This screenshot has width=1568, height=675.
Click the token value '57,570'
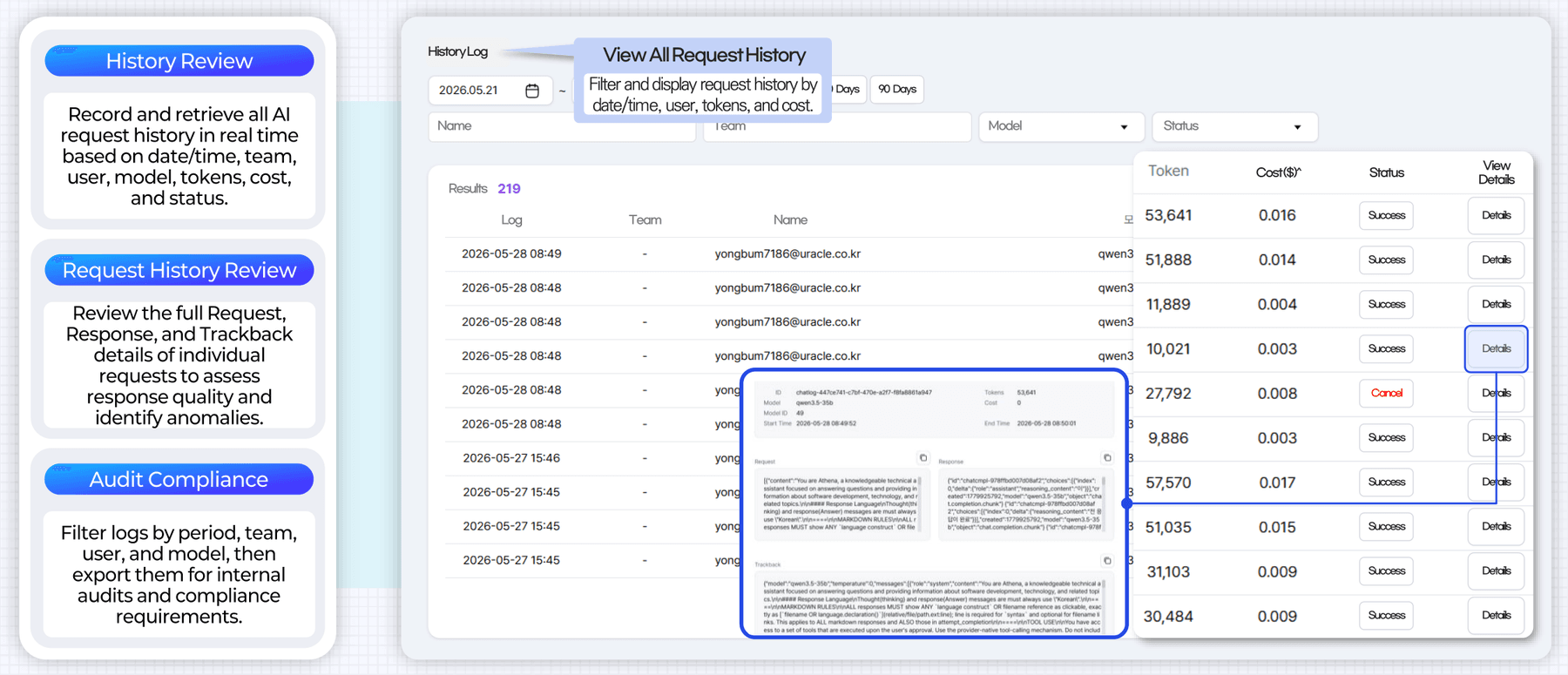1168,482
